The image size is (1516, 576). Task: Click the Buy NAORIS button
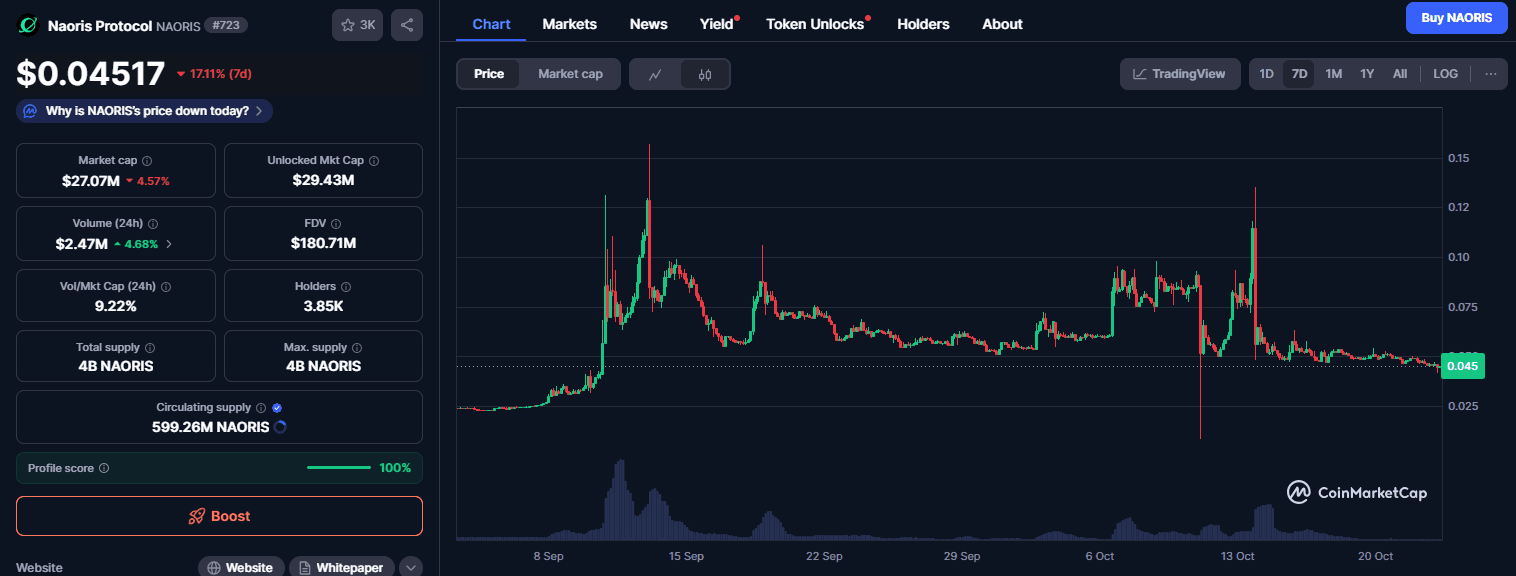1456,18
